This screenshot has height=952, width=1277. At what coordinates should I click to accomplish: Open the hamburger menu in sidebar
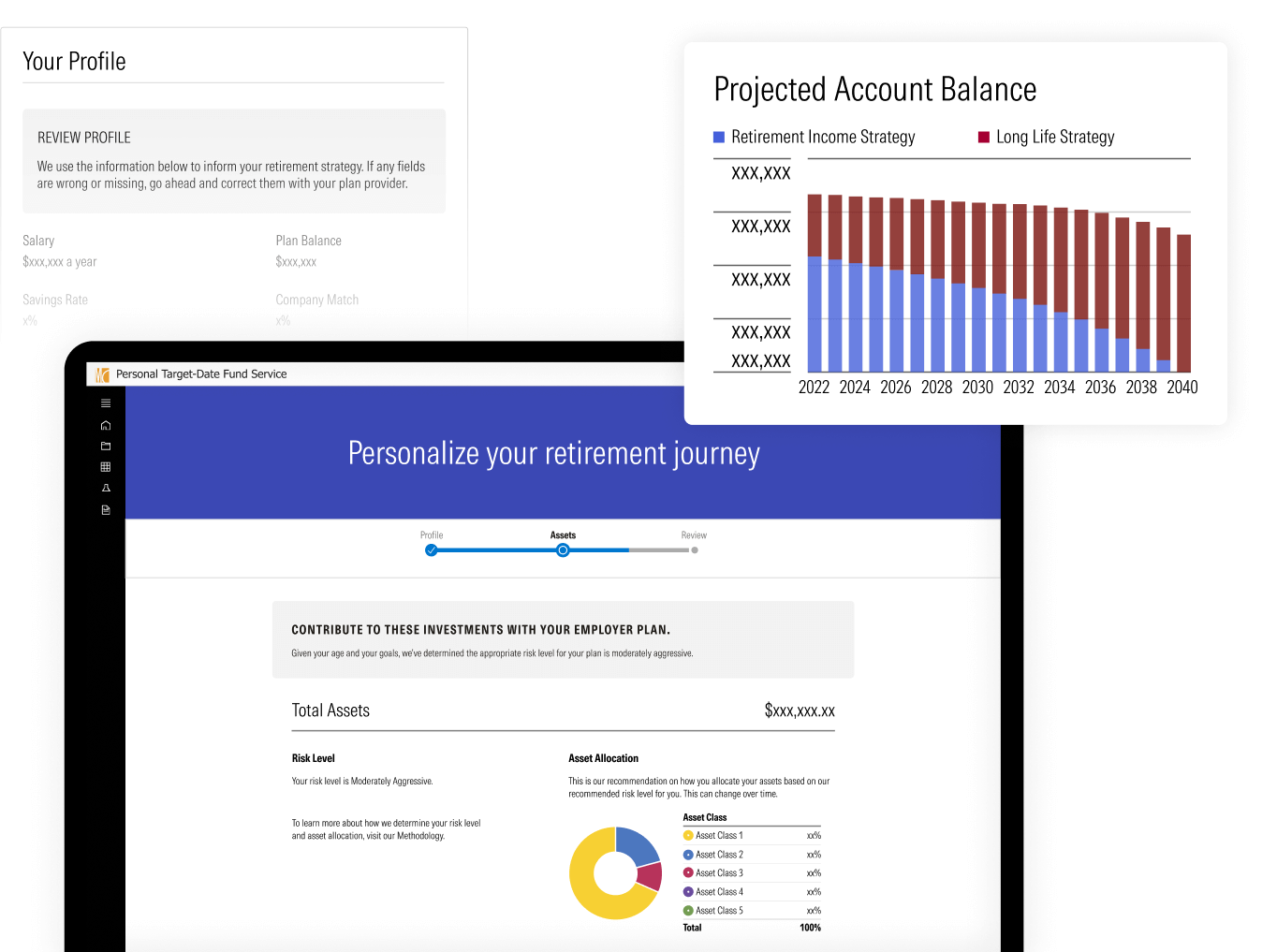click(x=106, y=403)
